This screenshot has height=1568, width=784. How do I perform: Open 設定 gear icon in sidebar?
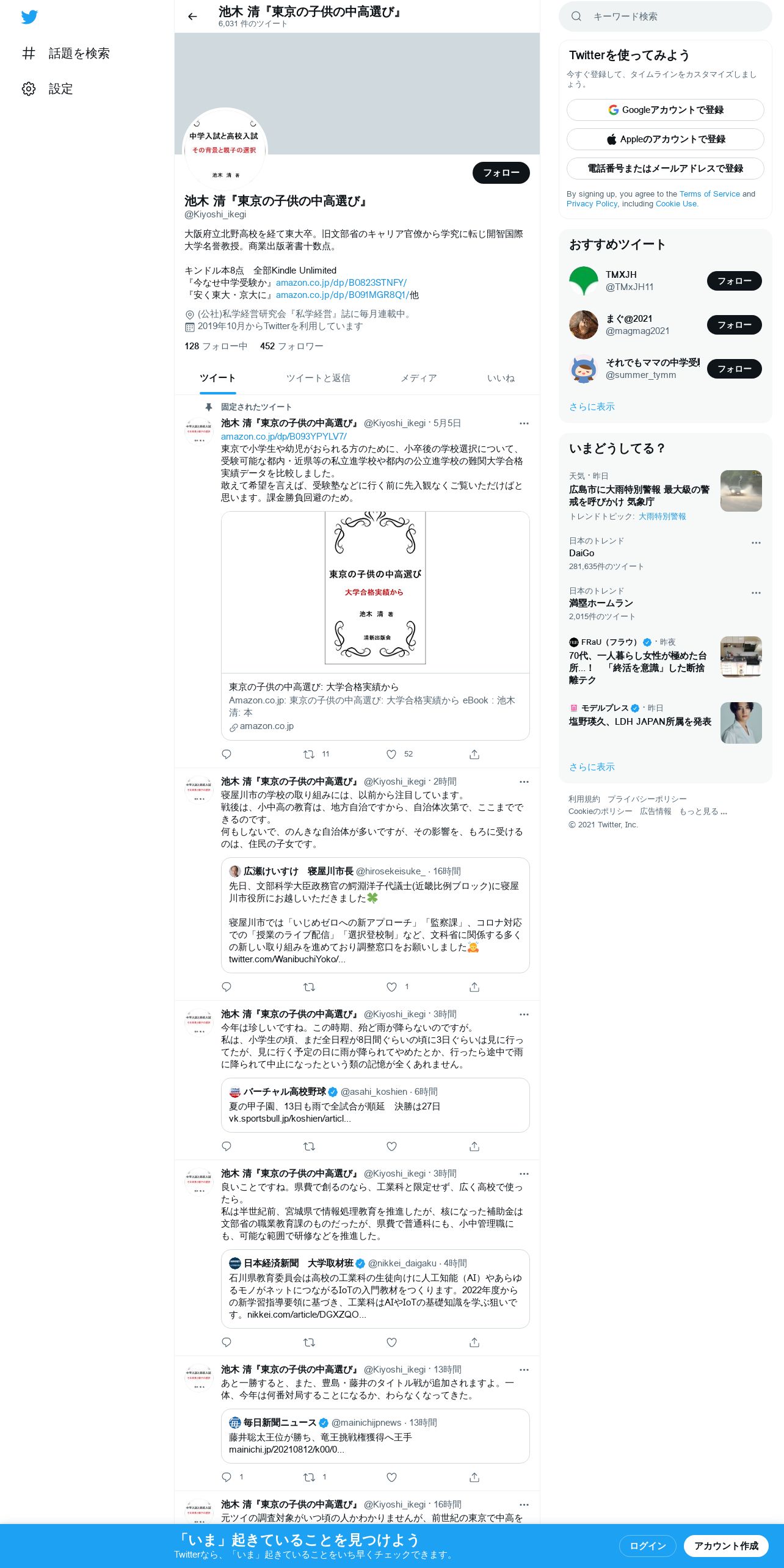[x=29, y=89]
